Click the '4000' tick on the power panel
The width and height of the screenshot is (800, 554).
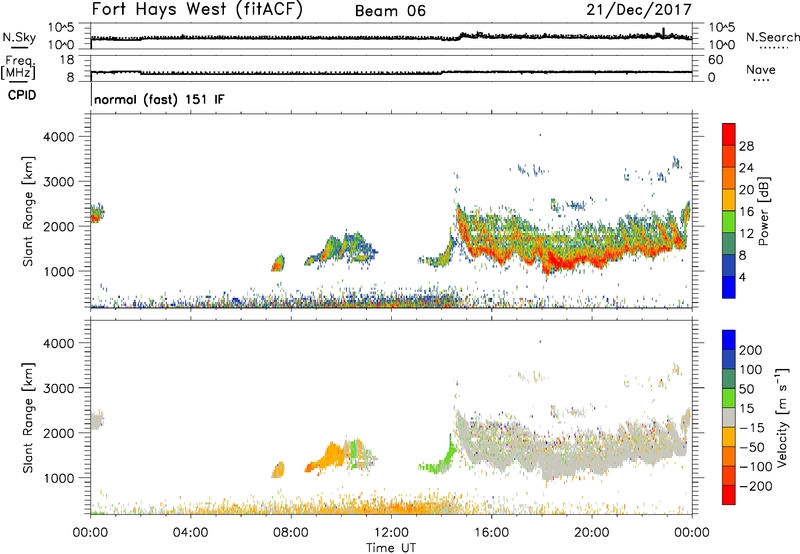tap(58, 137)
